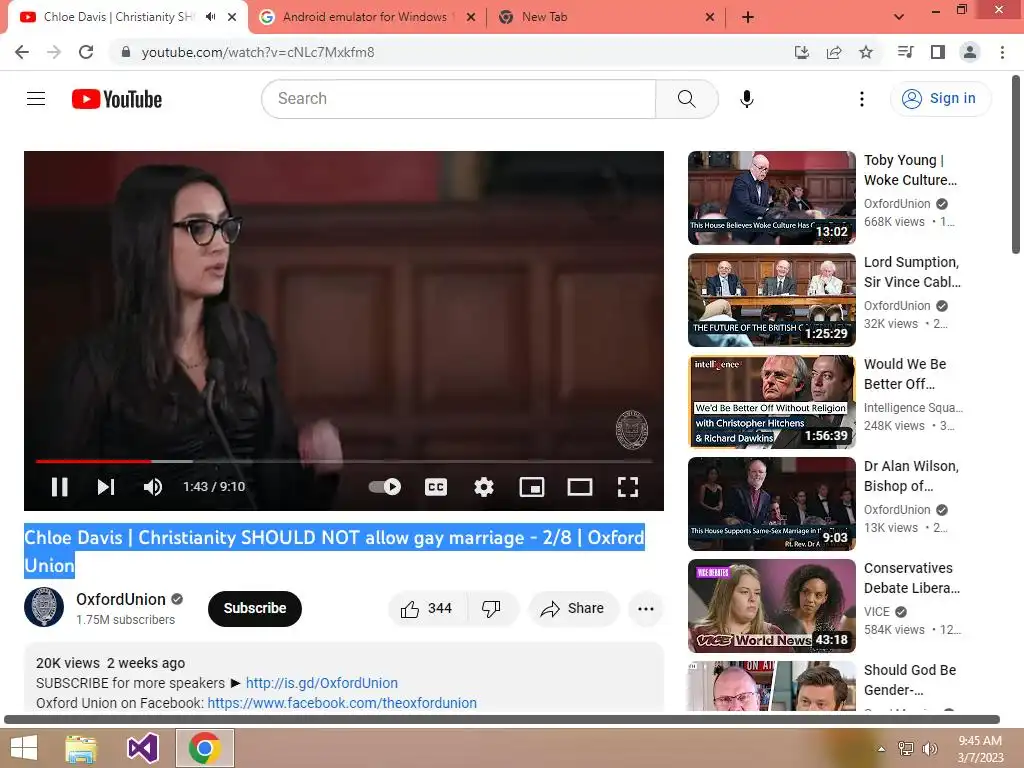Open taskbar clock and date
Image resolution: width=1024 pixels, height=768 pixels.
tap(980, 749)
